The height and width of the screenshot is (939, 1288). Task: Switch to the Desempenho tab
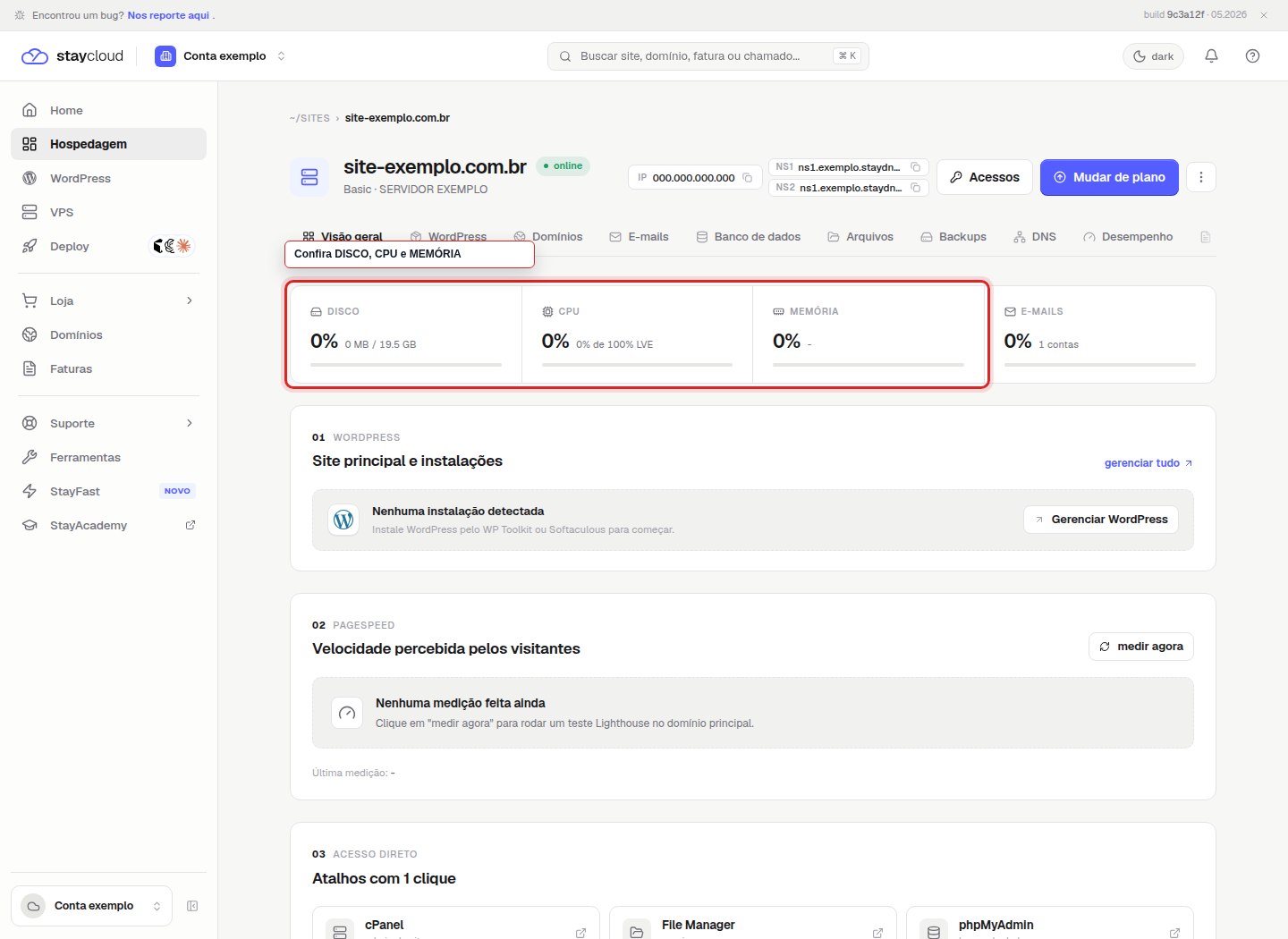click(1128, 237)
